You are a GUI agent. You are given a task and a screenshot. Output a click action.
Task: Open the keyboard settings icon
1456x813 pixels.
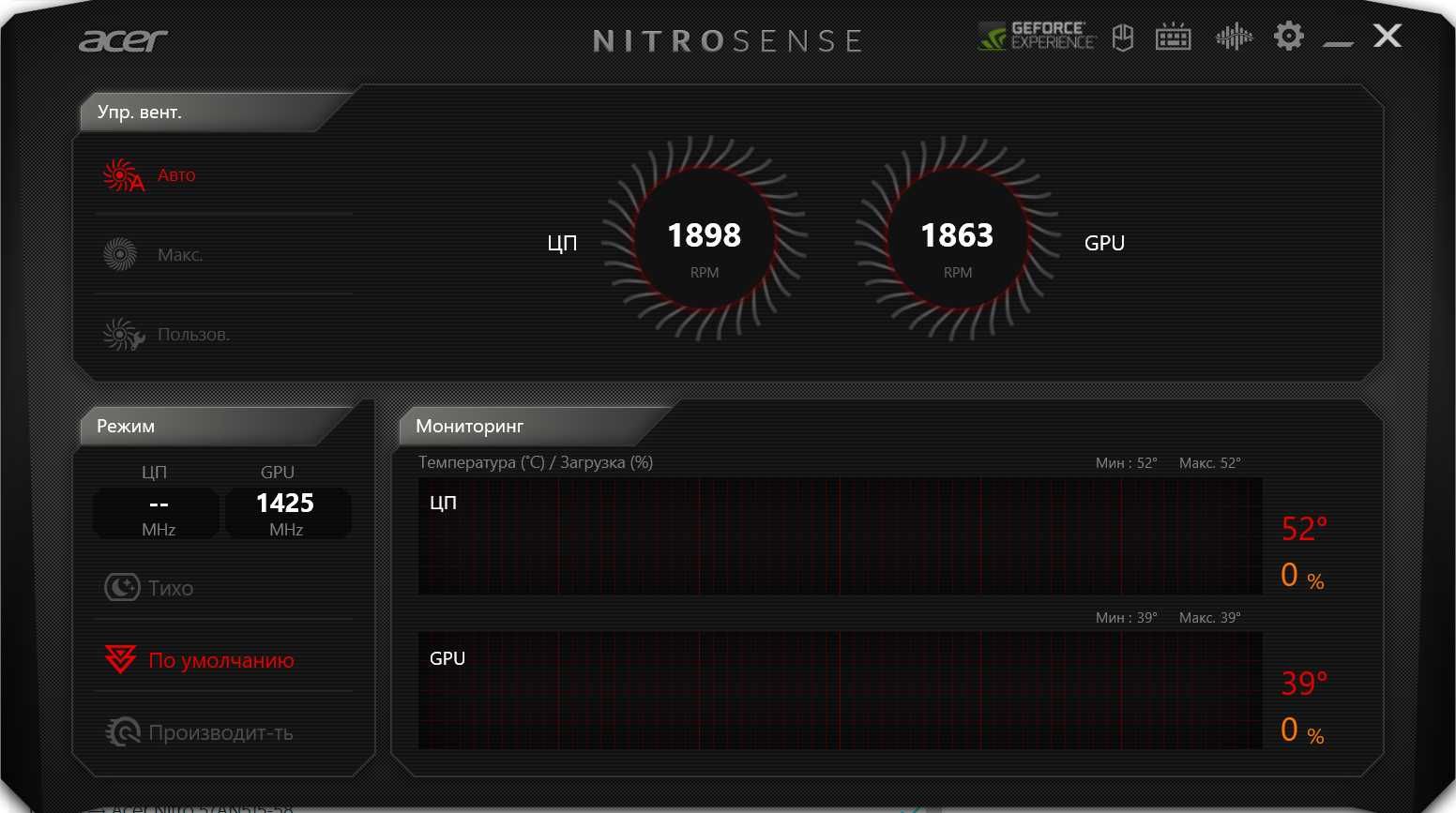[x=1173, y=38]
